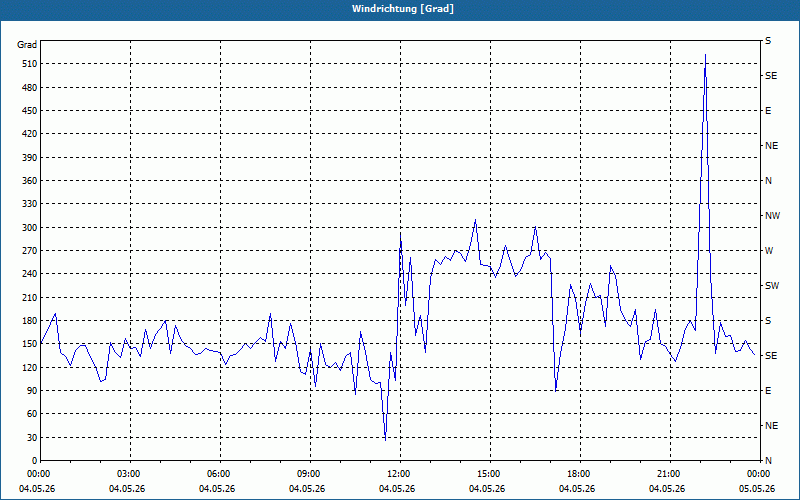Viewport: 800px width, 500px height.
Task: Click the 270 y-axis value
Action: click(29, 251)
